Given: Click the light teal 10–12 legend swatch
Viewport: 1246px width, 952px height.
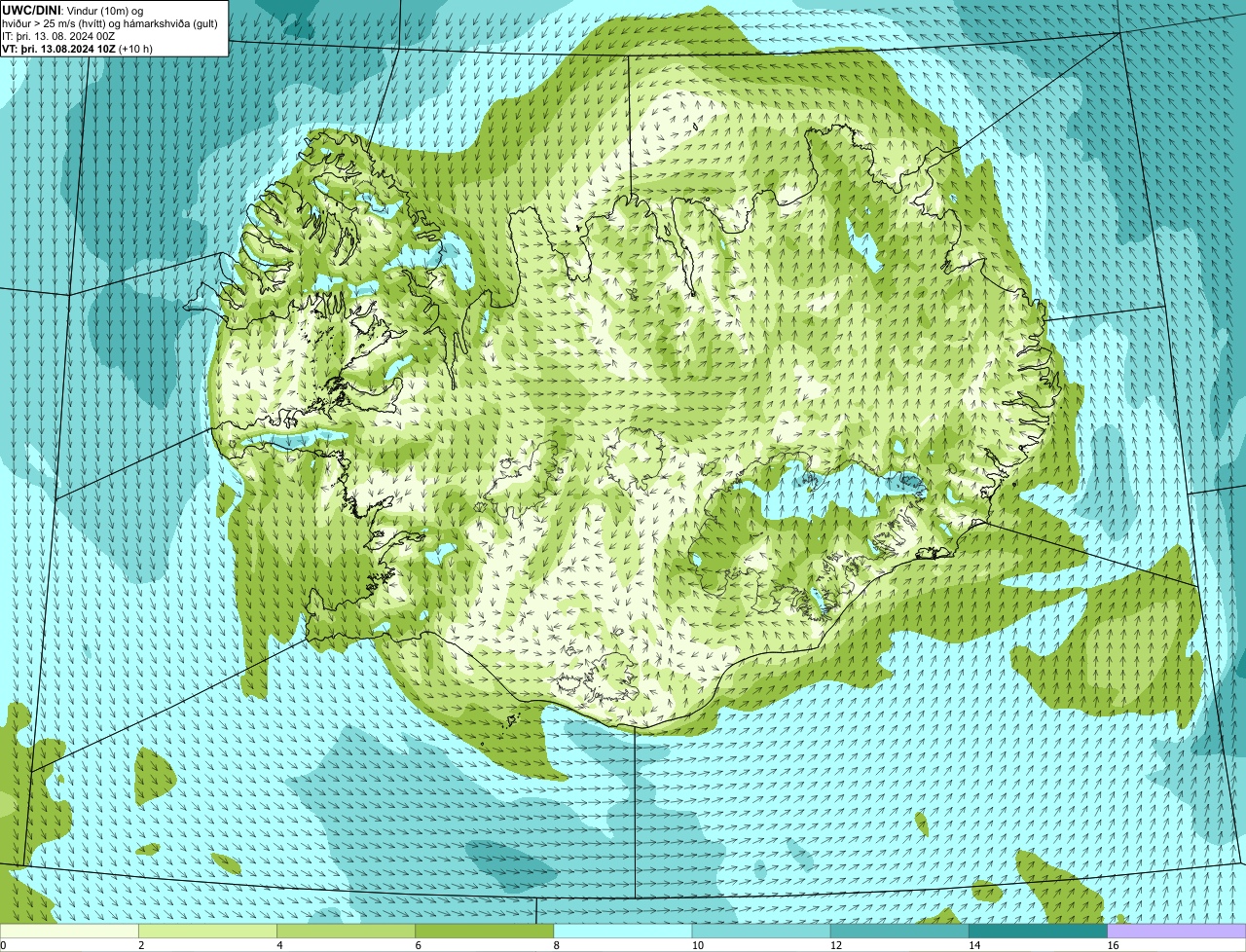Looking at the screenshot, I should click(x=761, y=931).
